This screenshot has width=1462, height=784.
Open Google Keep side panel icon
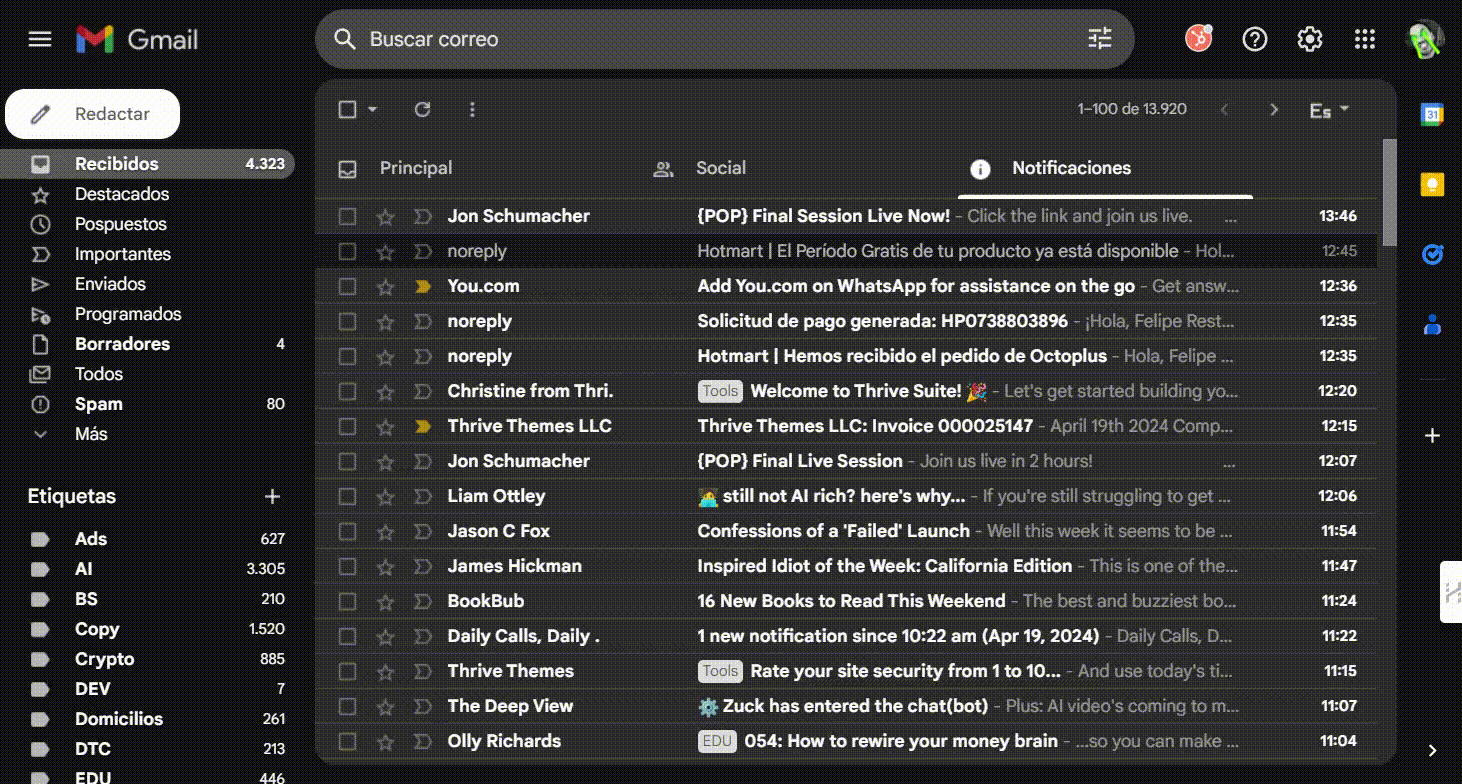[x=1432, y=184]
